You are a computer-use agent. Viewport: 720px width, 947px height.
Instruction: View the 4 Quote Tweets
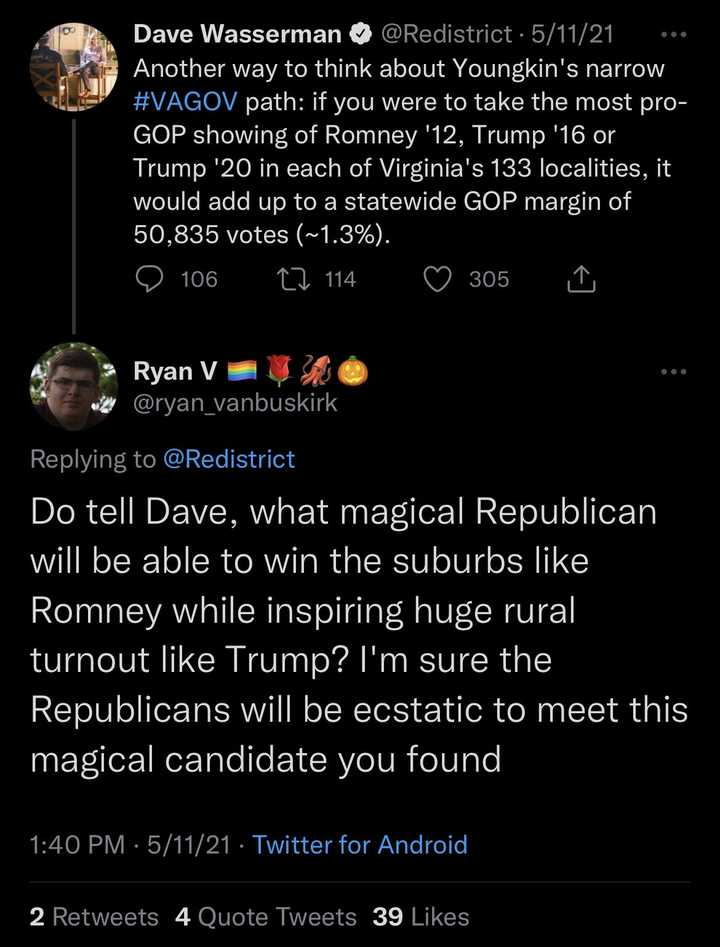coord(265,916)
